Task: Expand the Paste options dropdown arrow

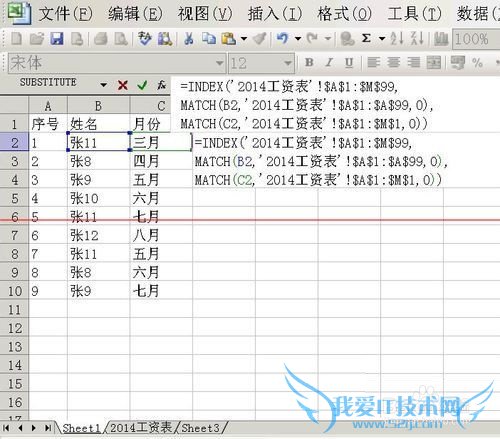Action: 244,39
